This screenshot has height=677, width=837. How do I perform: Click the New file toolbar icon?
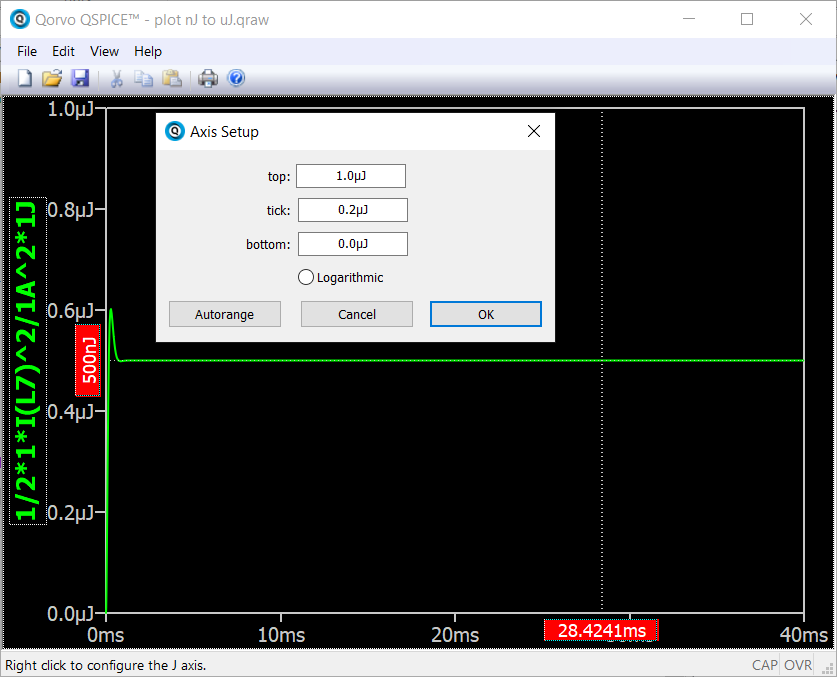click(25, 78)
